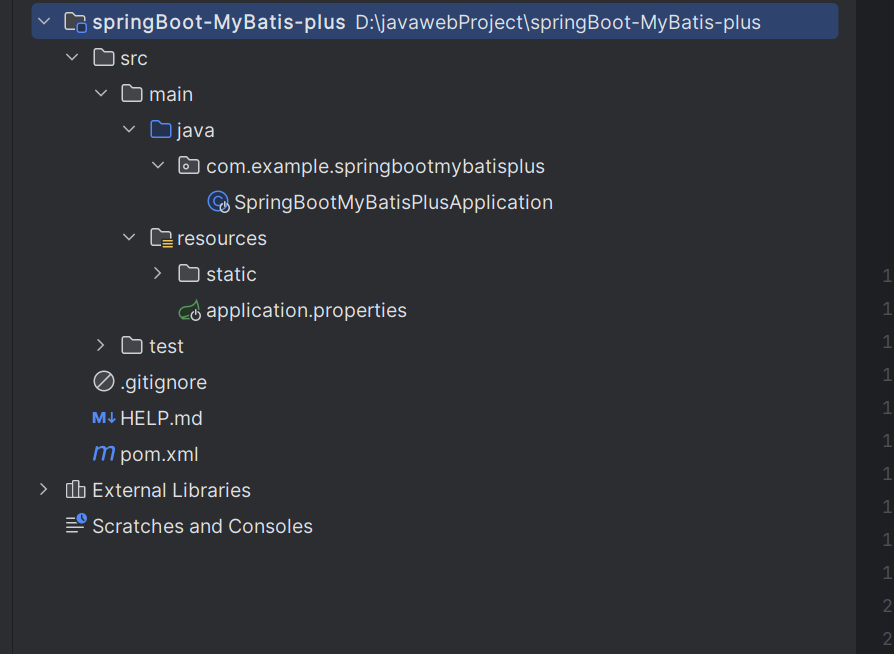Open SpringBootMyBatisPlusApplication class
This screenshot has height=654, width=894.
coord(393,202)
